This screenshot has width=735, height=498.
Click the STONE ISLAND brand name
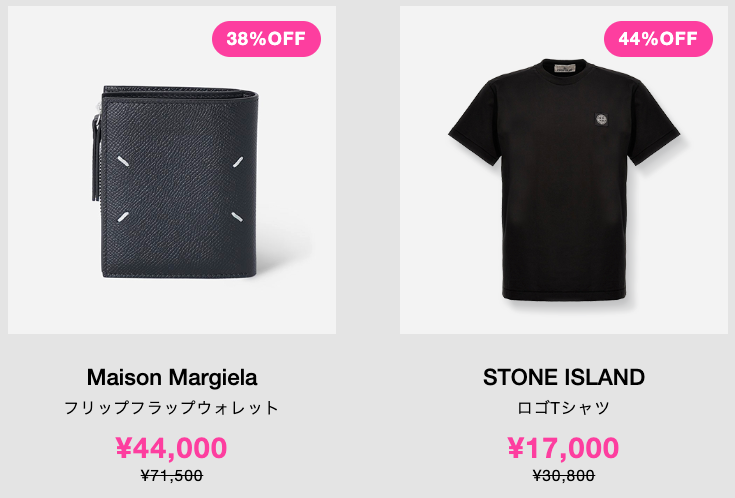(x=564, y=377)
